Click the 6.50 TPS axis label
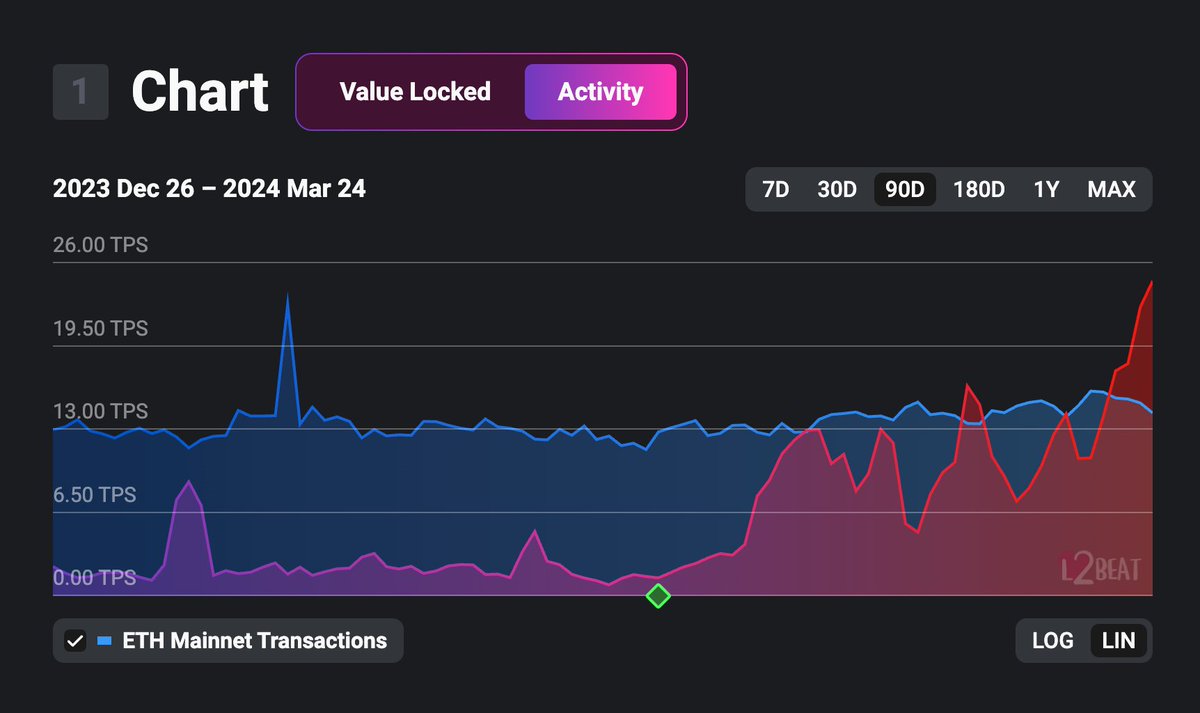 (93, 495)
